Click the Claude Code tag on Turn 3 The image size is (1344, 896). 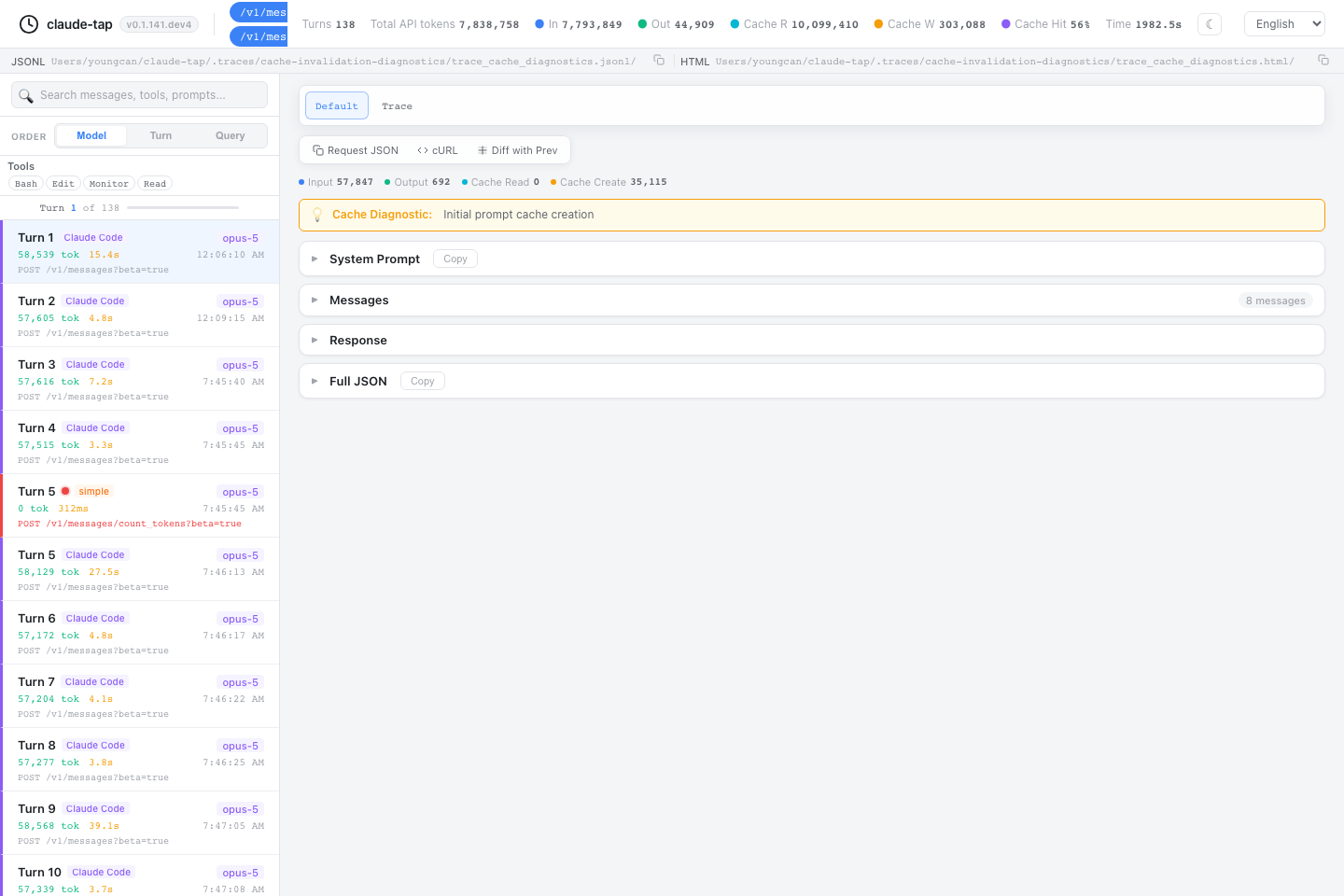pos(95,365)
